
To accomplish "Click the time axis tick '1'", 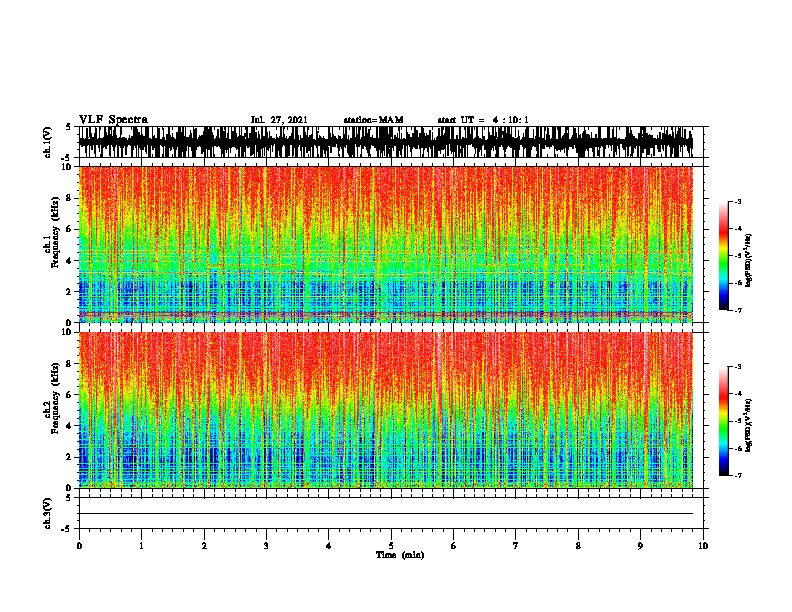I will coord(141,546).
